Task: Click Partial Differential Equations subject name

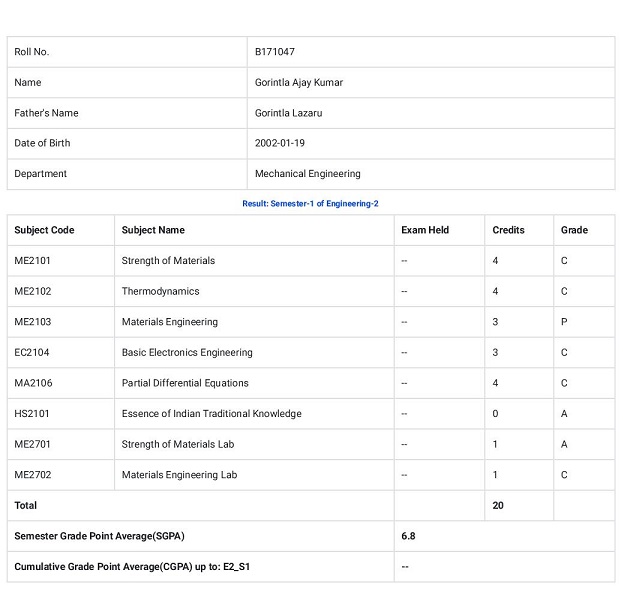Action: pos(185,383)
